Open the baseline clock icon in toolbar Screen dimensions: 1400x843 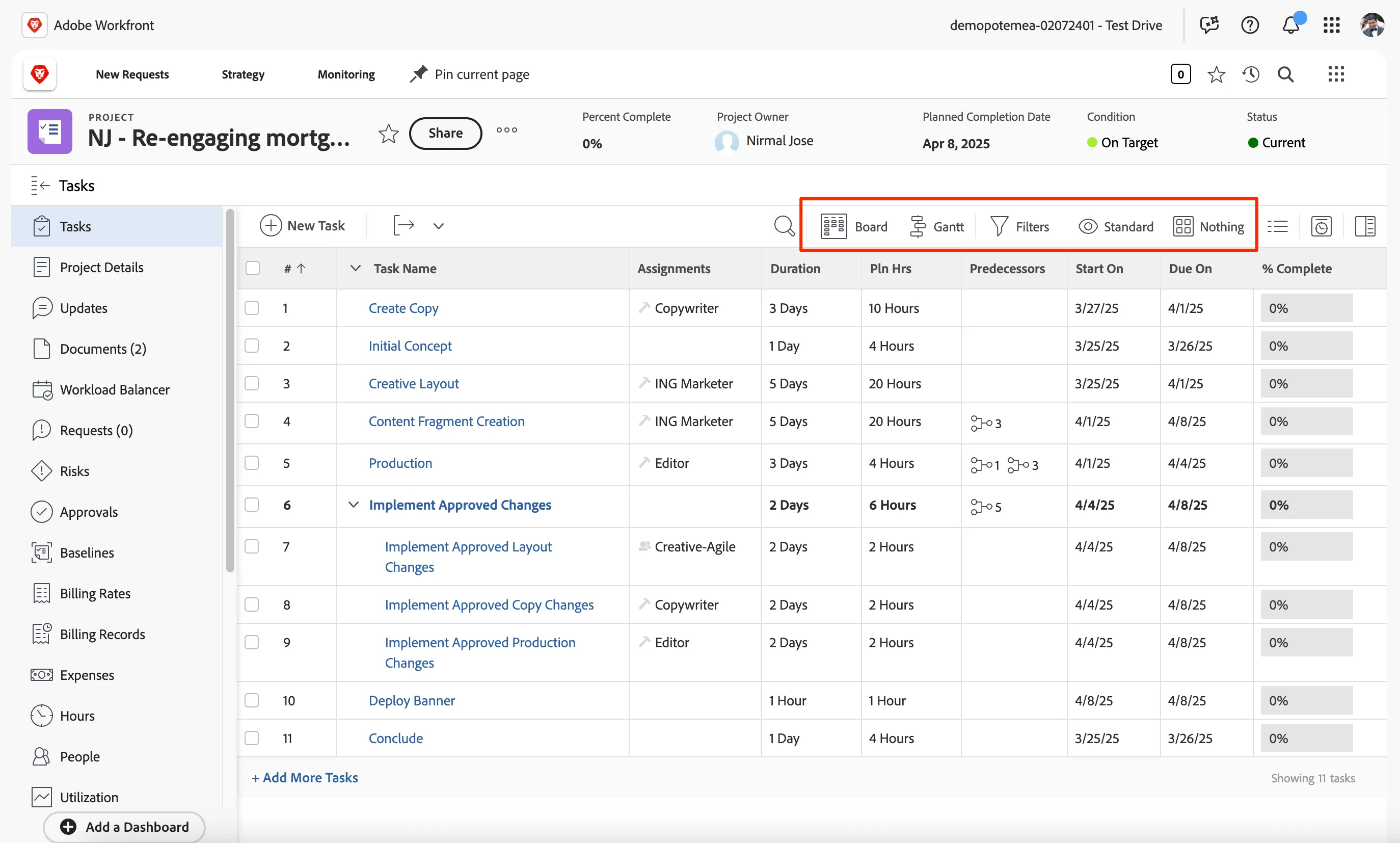(x=1321, y=227)
